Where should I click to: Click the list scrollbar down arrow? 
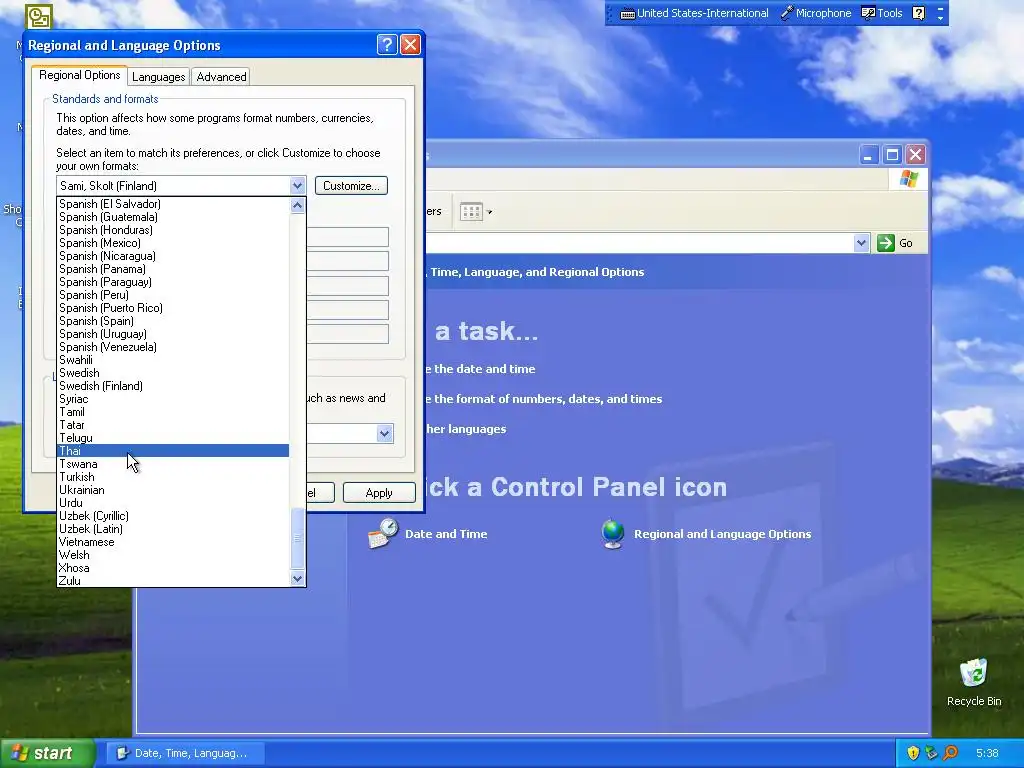[x=297, y=579]
